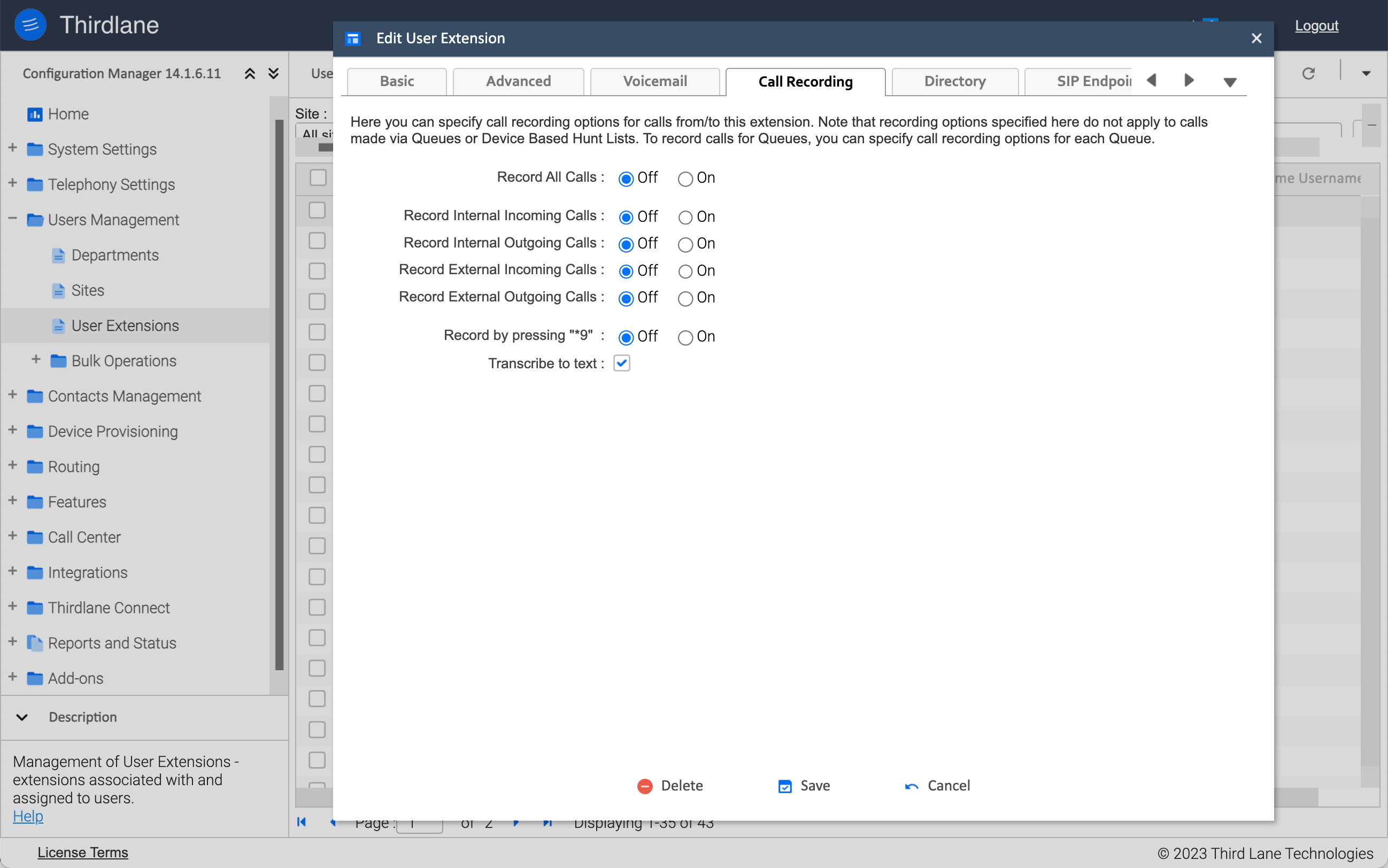
Task: Open the License Terms link
Action: [x=83, y=852]
